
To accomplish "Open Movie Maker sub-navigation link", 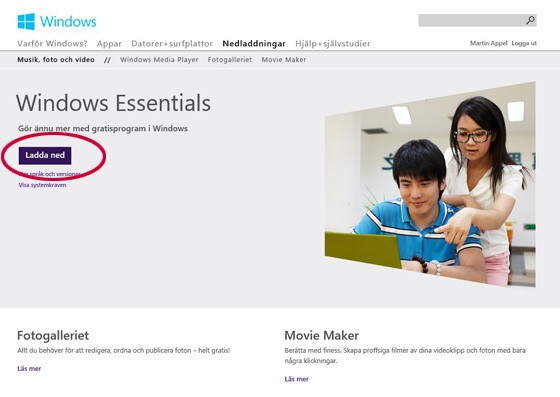I will 284,60.
